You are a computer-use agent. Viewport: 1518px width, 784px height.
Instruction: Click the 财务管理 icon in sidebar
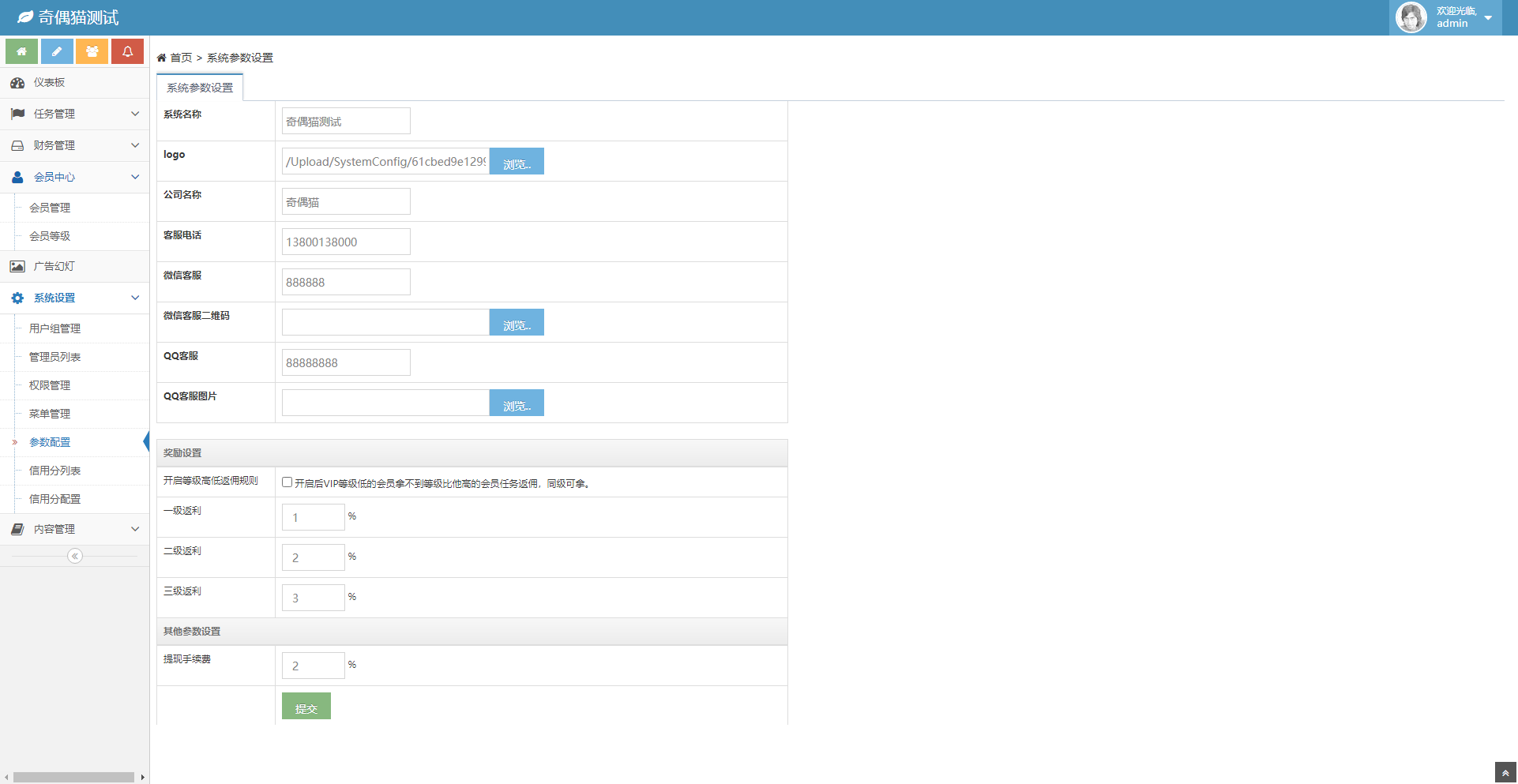pos(17,145)
